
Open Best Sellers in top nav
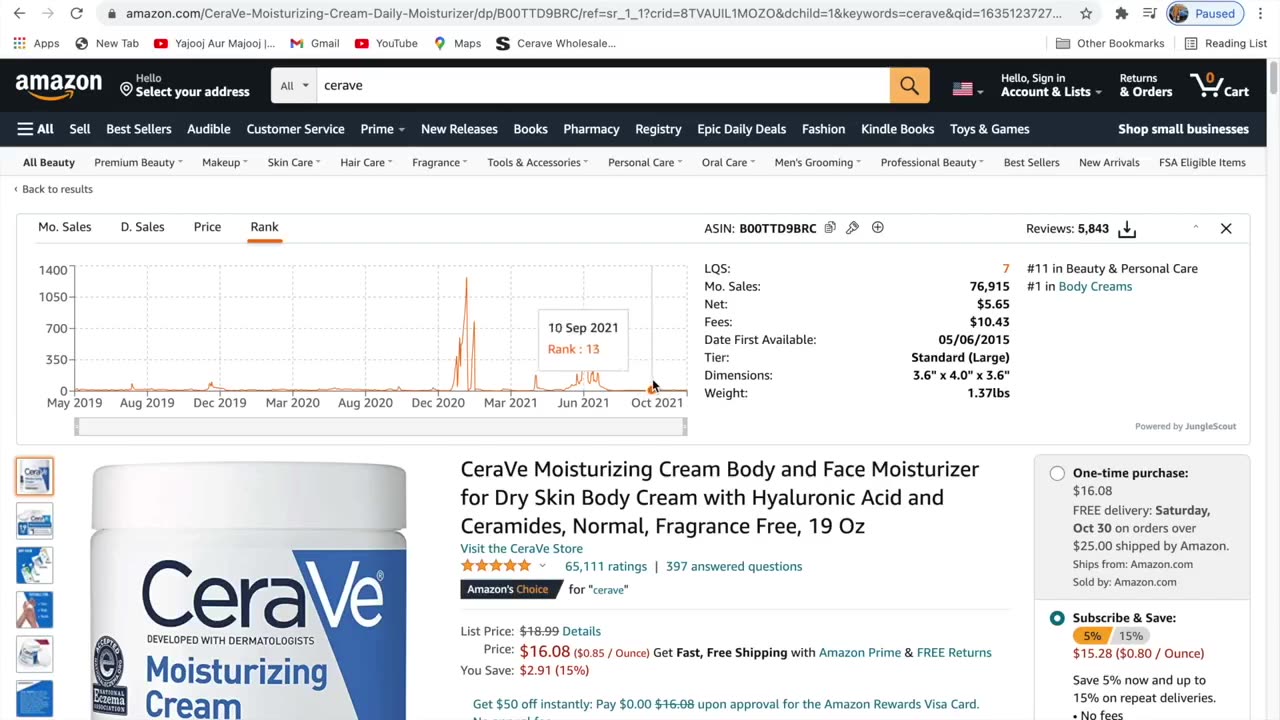(139, 129)
